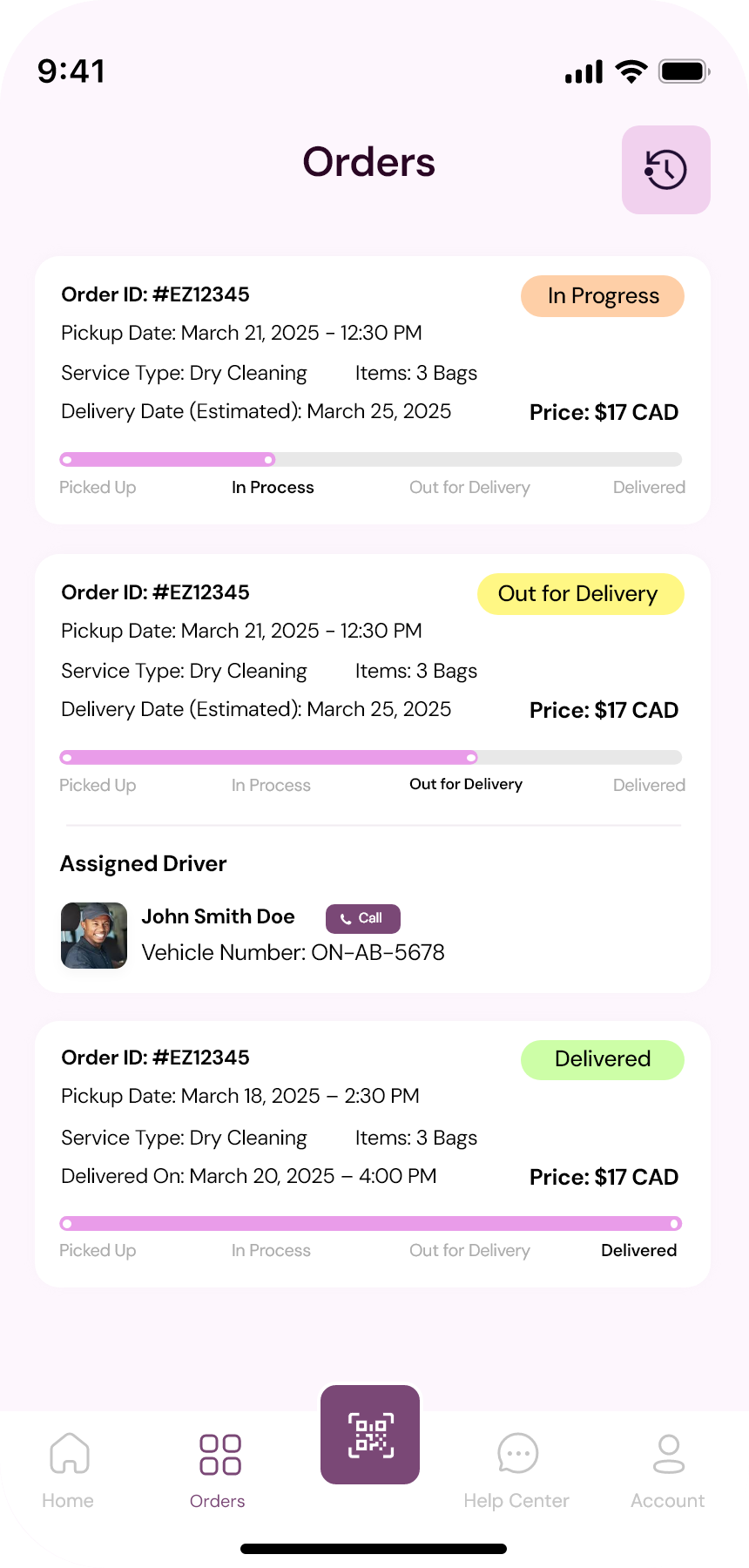Tap the battery indicator icon

(685, 71)
